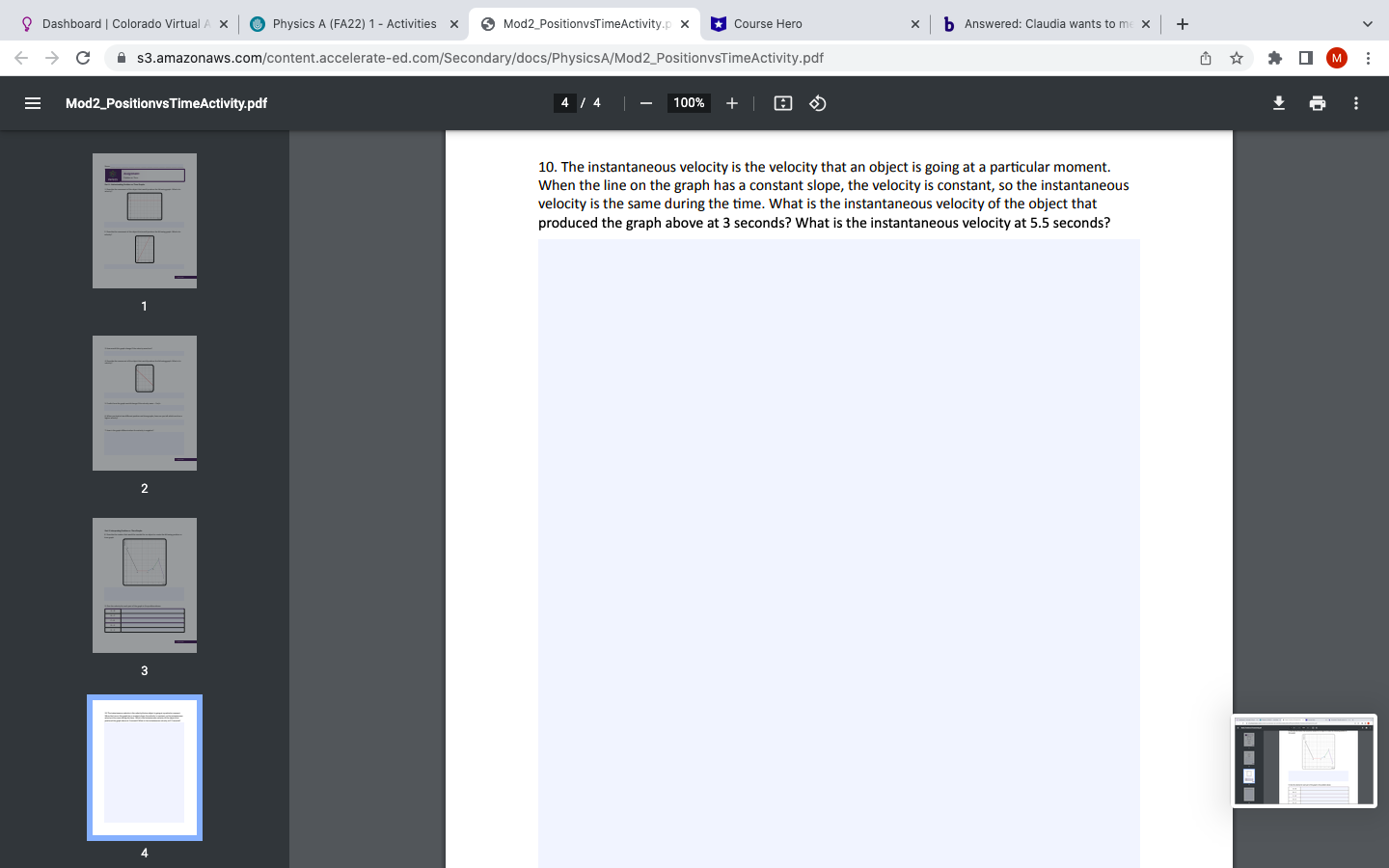This screenshot has height=868, width=1389.
Task: Close the Dashboard Colorado Virtual tab
Action: [224, 24]
